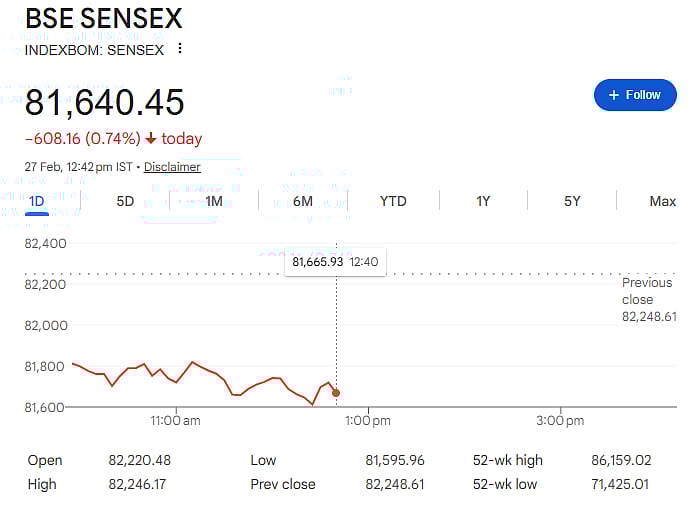Show the Max chart range

662,201
